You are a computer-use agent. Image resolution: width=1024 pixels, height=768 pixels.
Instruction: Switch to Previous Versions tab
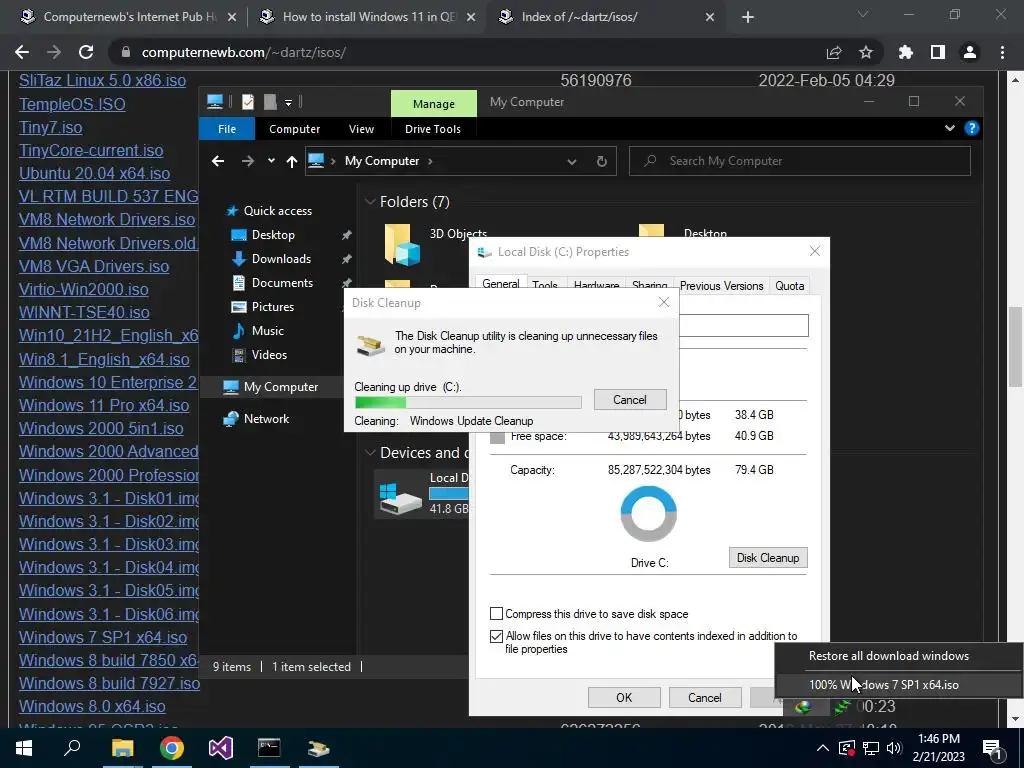click(722, 285)
